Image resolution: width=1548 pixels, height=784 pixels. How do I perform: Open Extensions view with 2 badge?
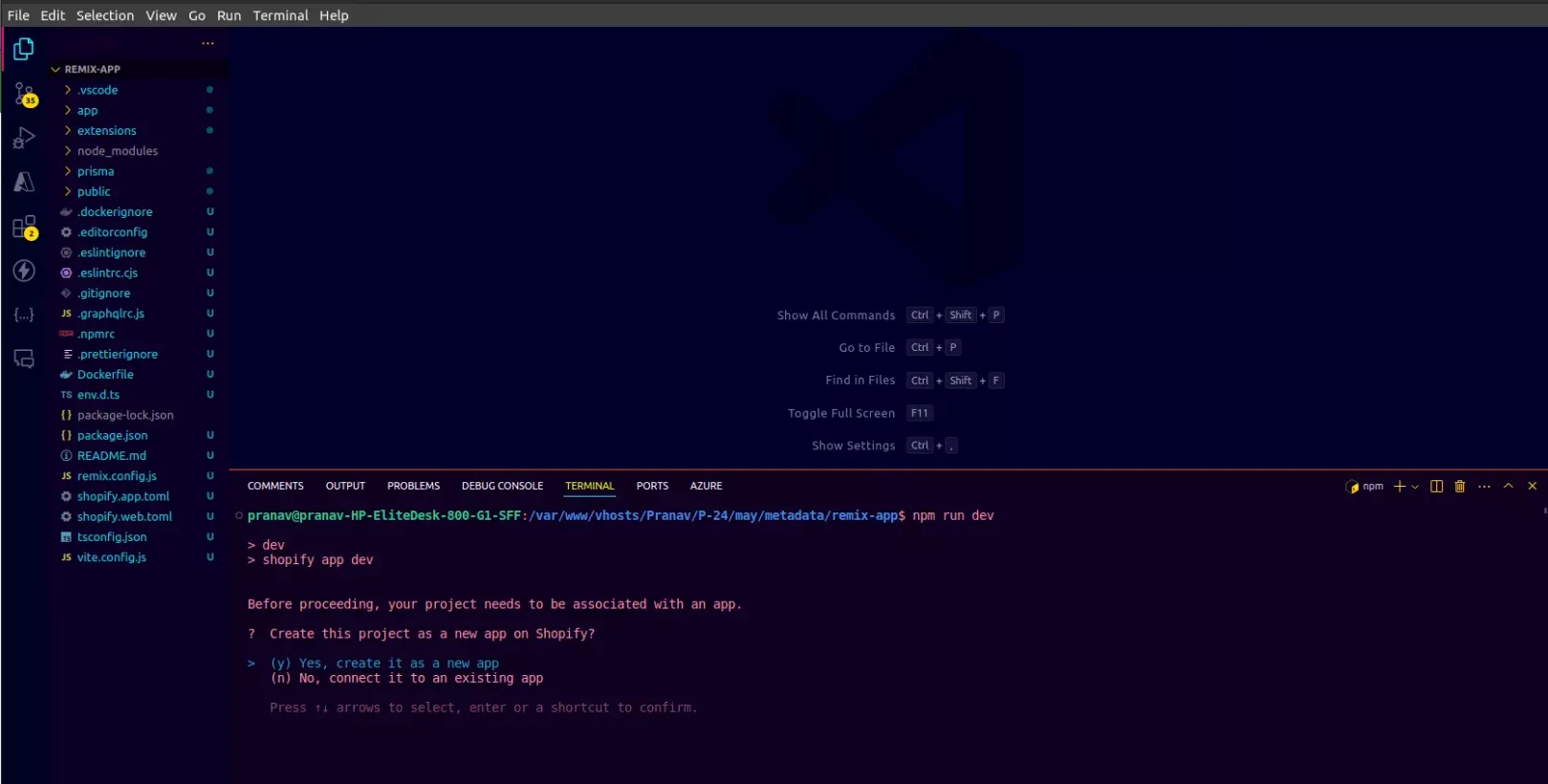pos(24,228)
